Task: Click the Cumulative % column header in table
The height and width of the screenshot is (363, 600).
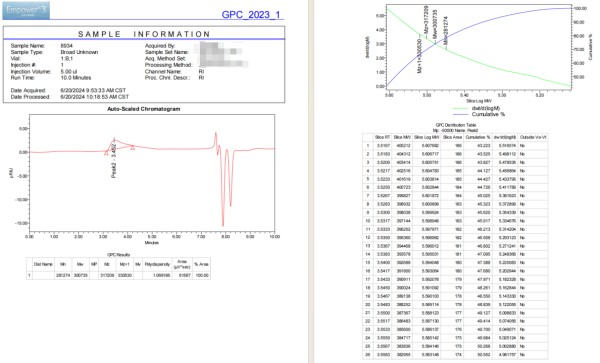Action: pos(478,137)
